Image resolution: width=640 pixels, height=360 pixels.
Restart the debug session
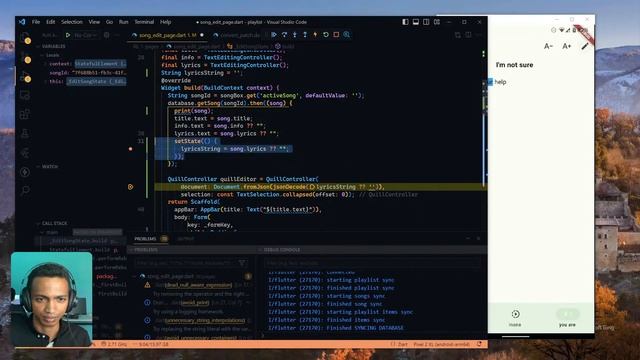point(326,35)
